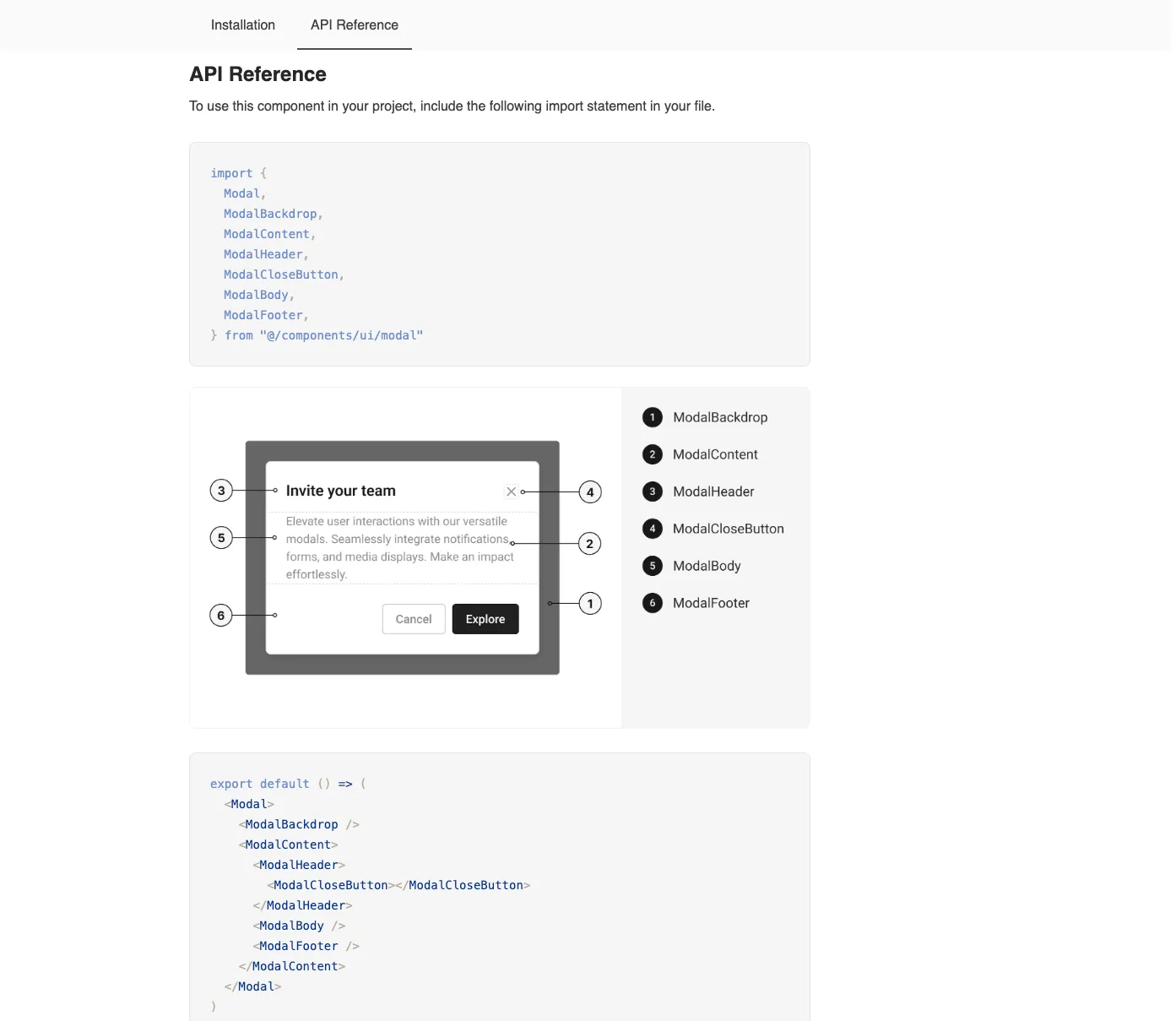Image resolution: width=1176 pixels, height=1021 pixels.
Task: Click black badge 4 next to ModalCloseButton
Action: click(x=653, y=529)
